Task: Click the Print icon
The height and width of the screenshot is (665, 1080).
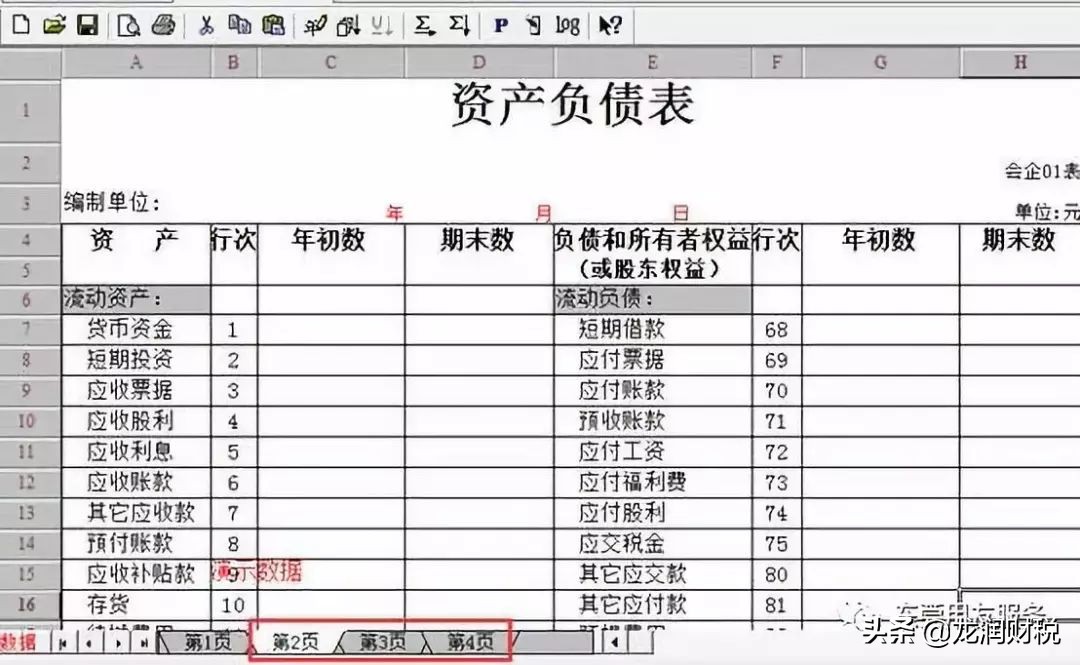Action: (x=162, y=25)
